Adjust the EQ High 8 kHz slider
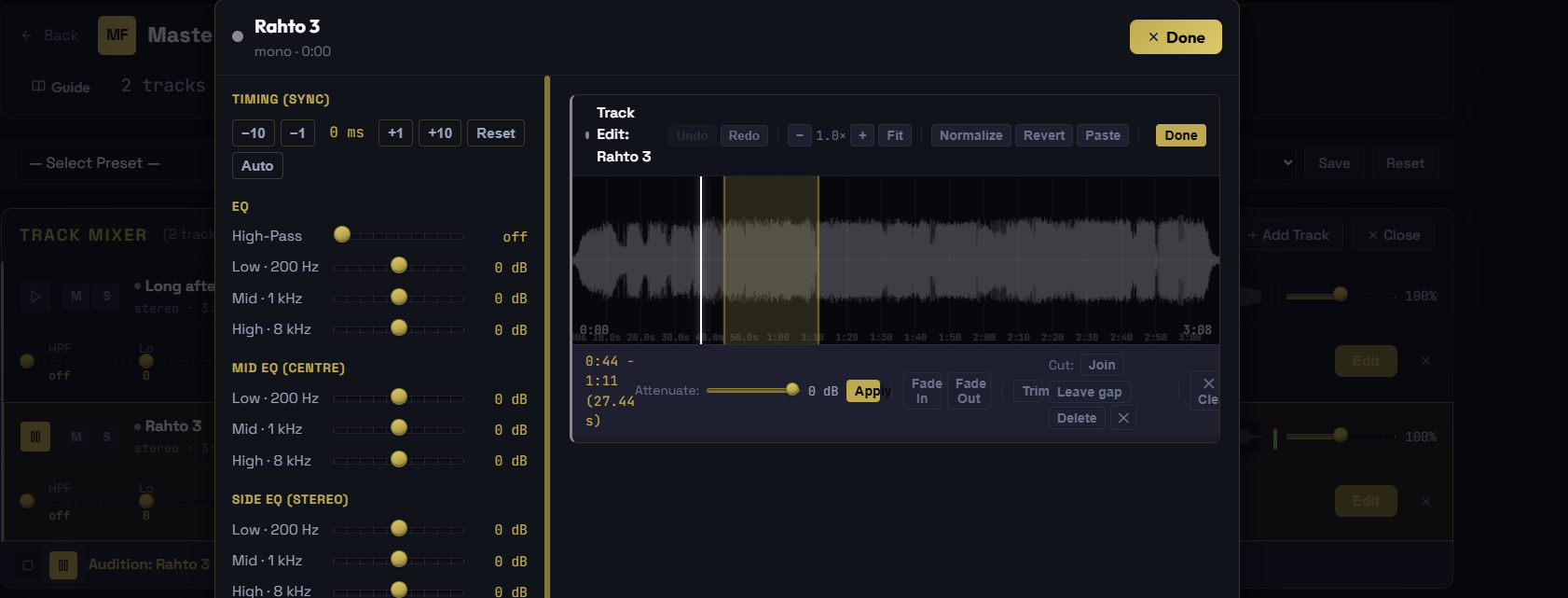1568x598 pixels. click(x=399, y=329)
